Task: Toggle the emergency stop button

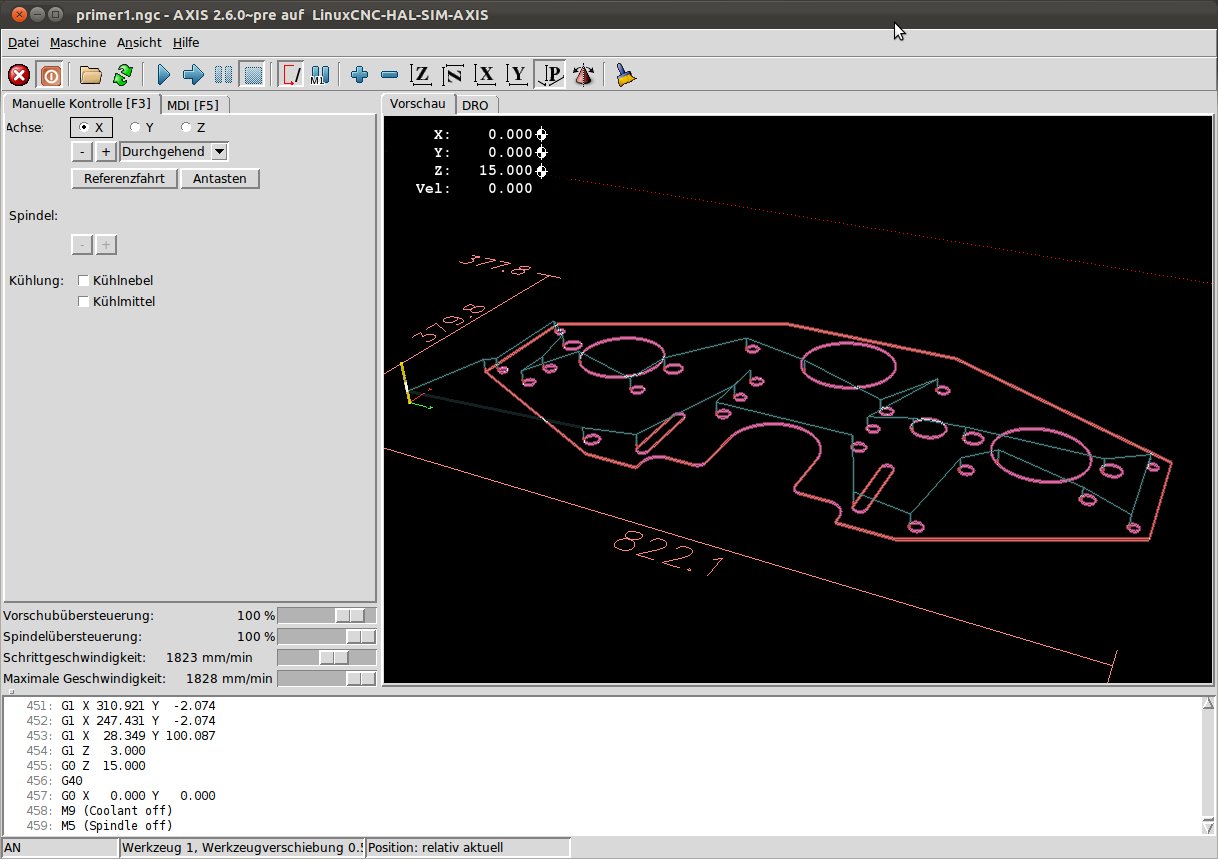Action: click(x=19, y=75)
